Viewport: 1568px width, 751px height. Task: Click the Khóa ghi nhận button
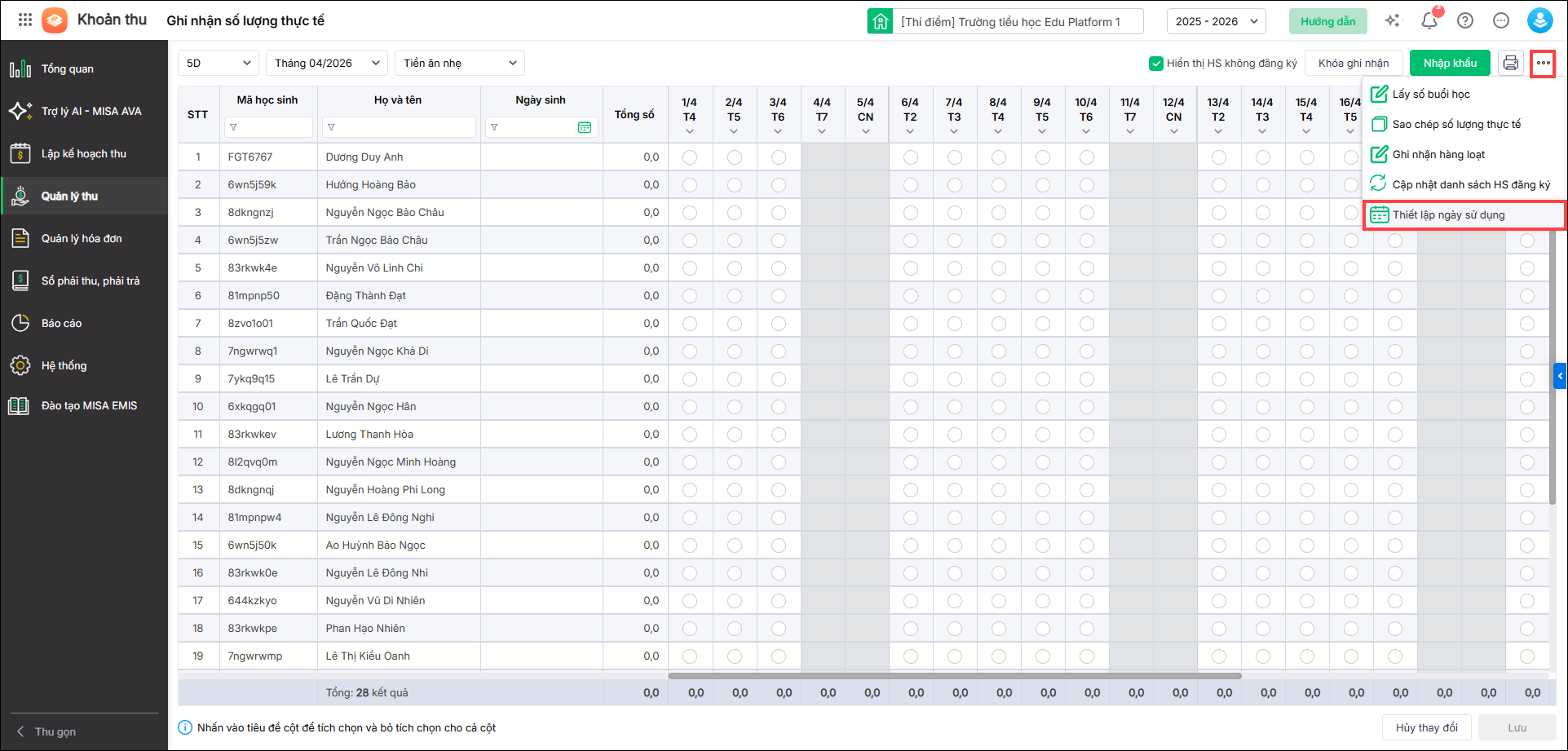(1353, 63)
